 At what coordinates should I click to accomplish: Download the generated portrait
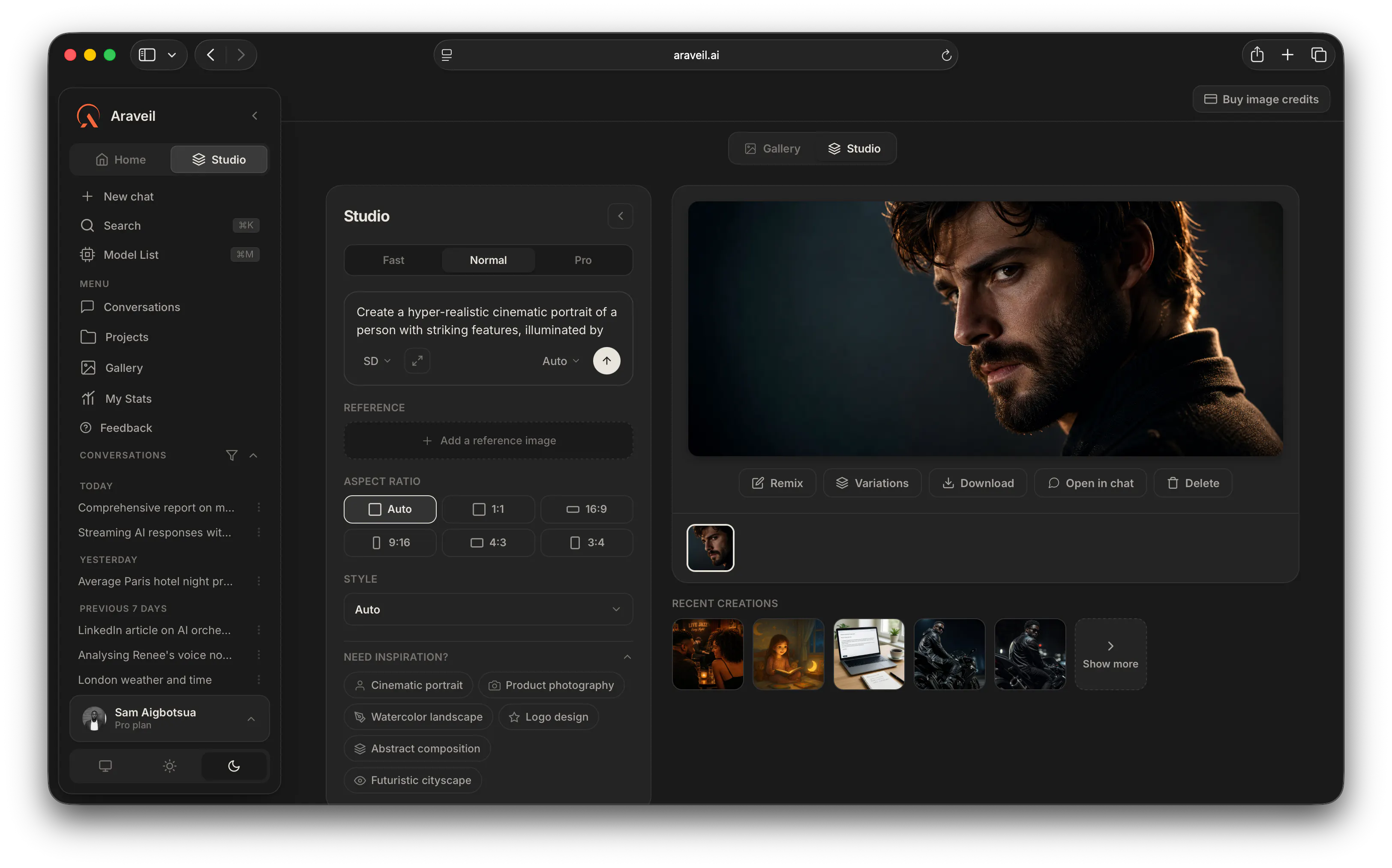click(978, 483)
